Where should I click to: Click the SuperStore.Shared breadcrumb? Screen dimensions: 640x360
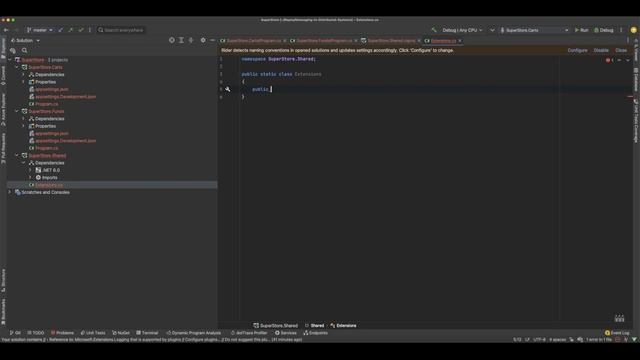[276, 326]
